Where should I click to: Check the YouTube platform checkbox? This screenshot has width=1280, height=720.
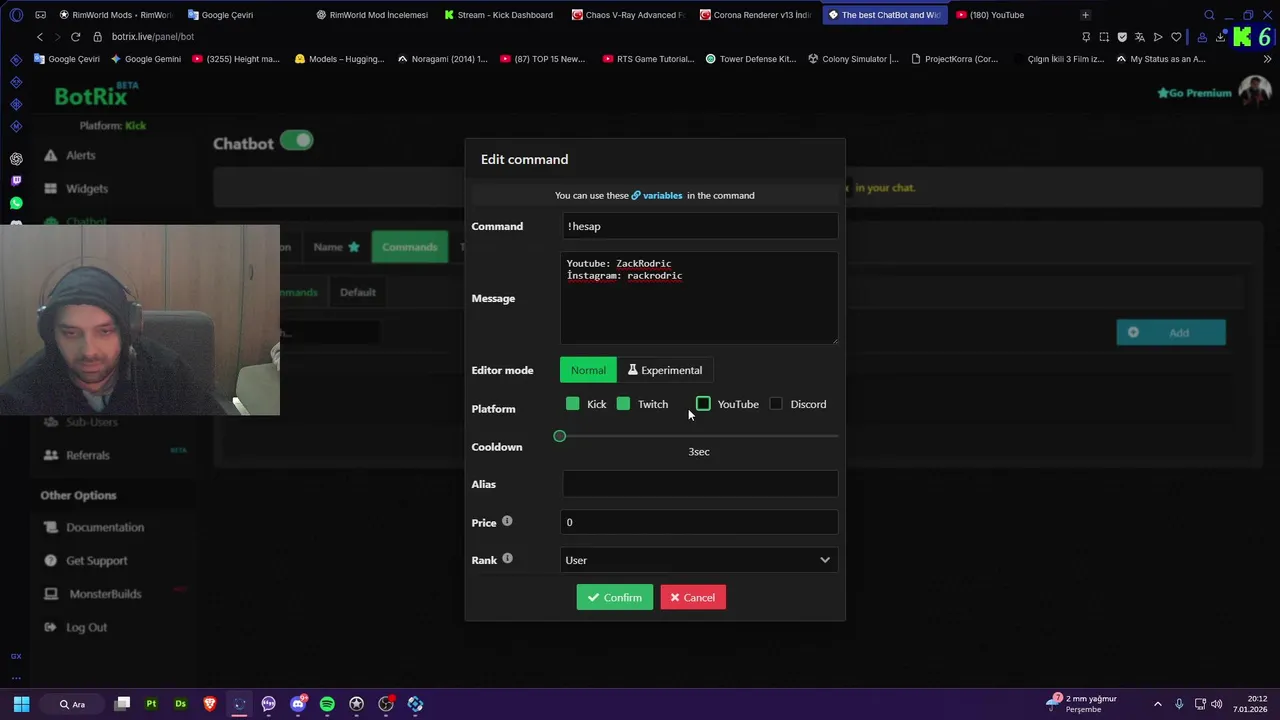point(703,404)
